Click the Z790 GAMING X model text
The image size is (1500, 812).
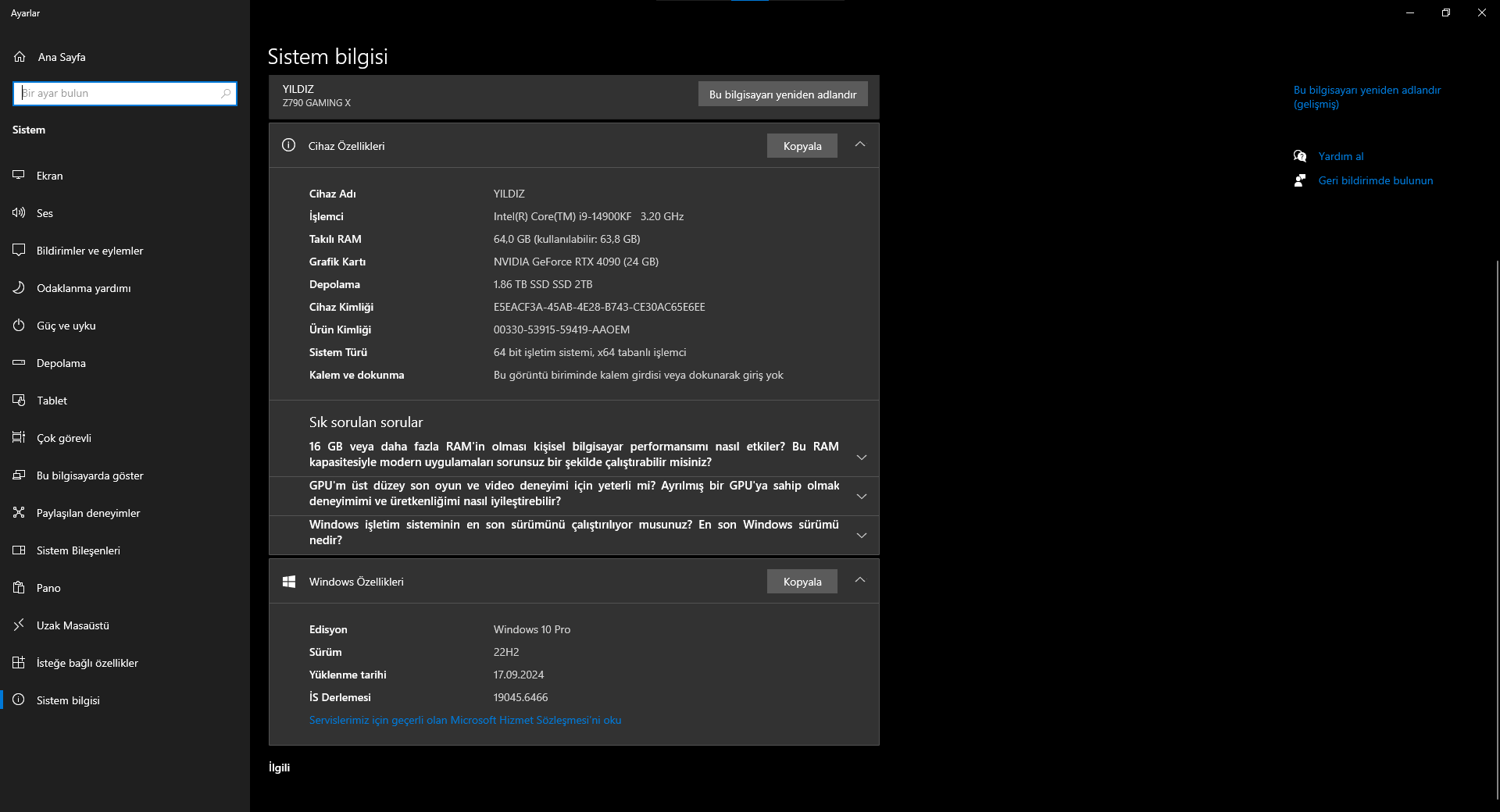(316, 103)
